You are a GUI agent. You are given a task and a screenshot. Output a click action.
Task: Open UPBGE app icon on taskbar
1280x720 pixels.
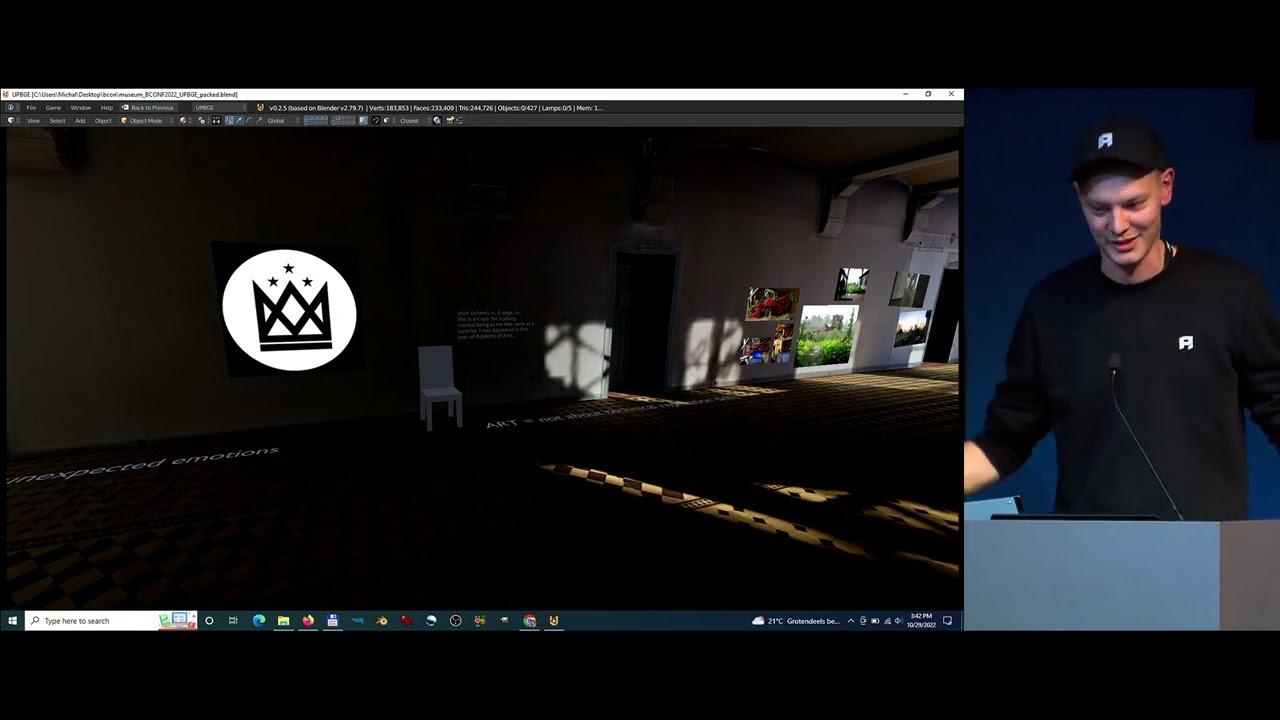(553, 621)
